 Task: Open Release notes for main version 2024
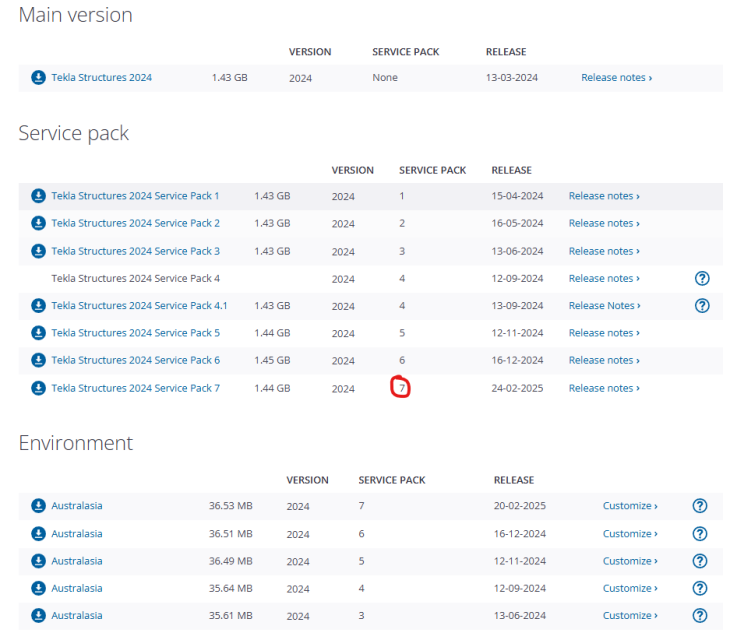point(616,78)
